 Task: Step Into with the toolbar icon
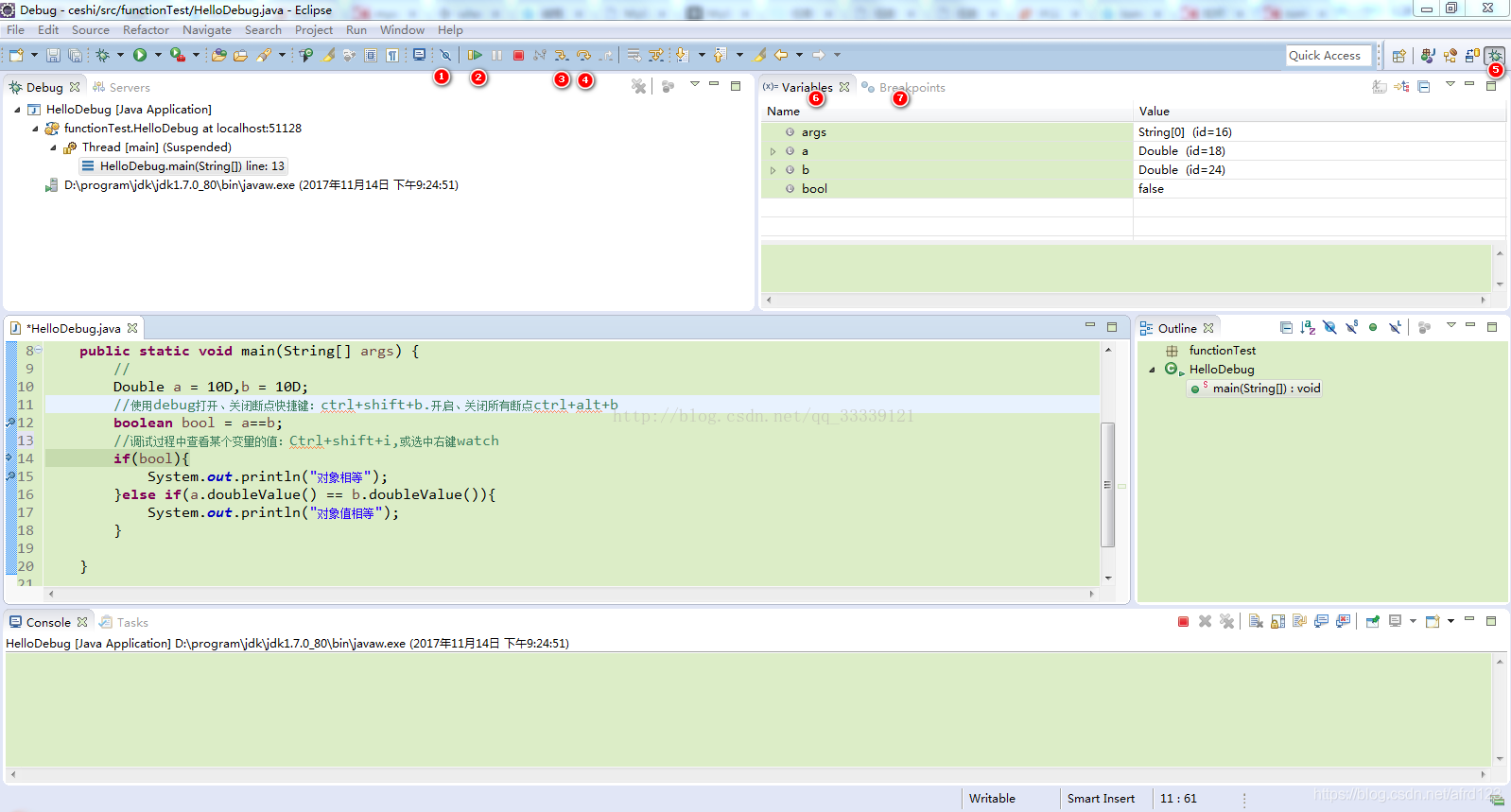click(562, 56)
